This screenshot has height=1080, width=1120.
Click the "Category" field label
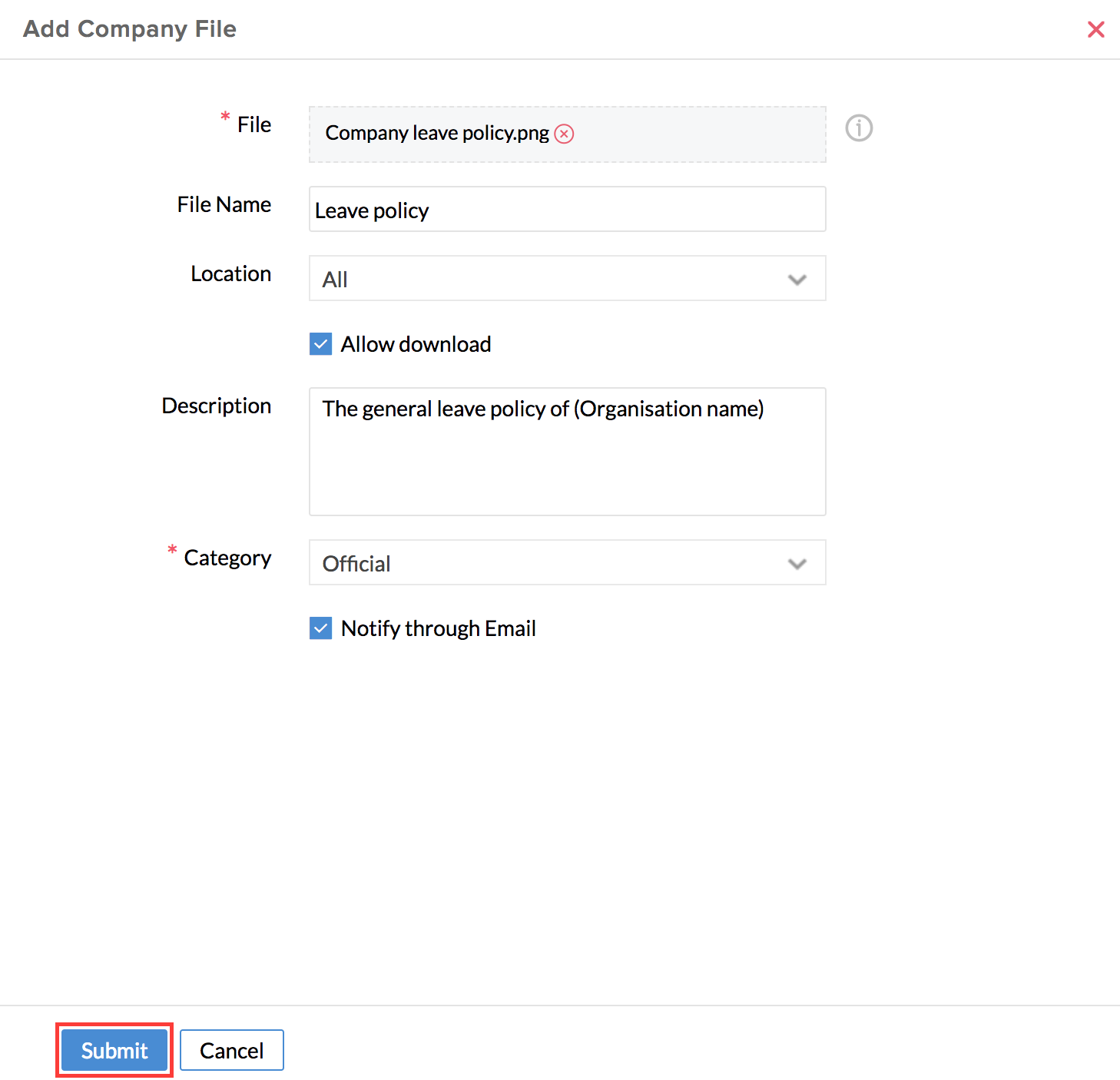[227, 558]
